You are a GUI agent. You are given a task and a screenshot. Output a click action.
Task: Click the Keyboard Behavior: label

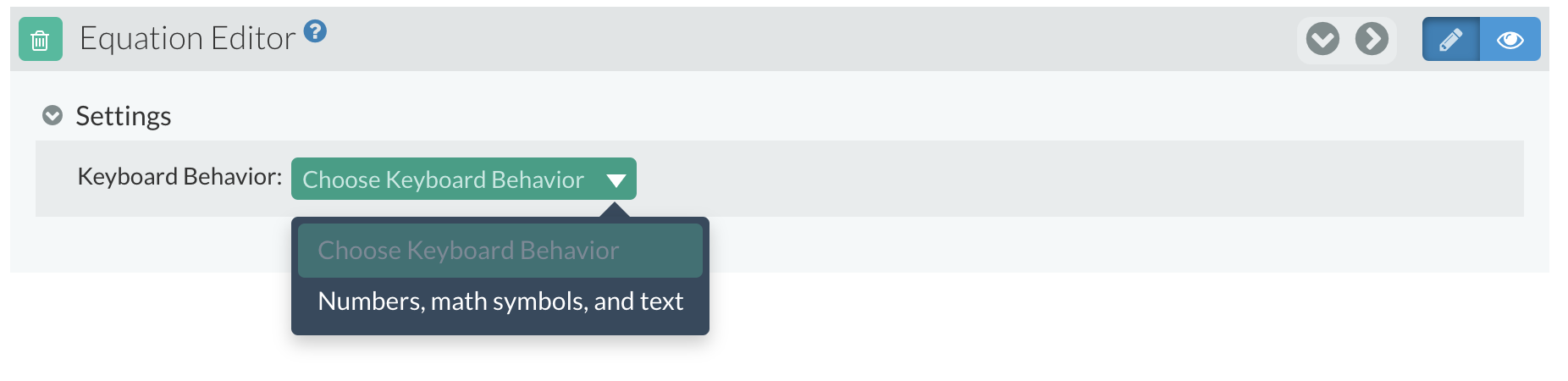coord(179,176)
